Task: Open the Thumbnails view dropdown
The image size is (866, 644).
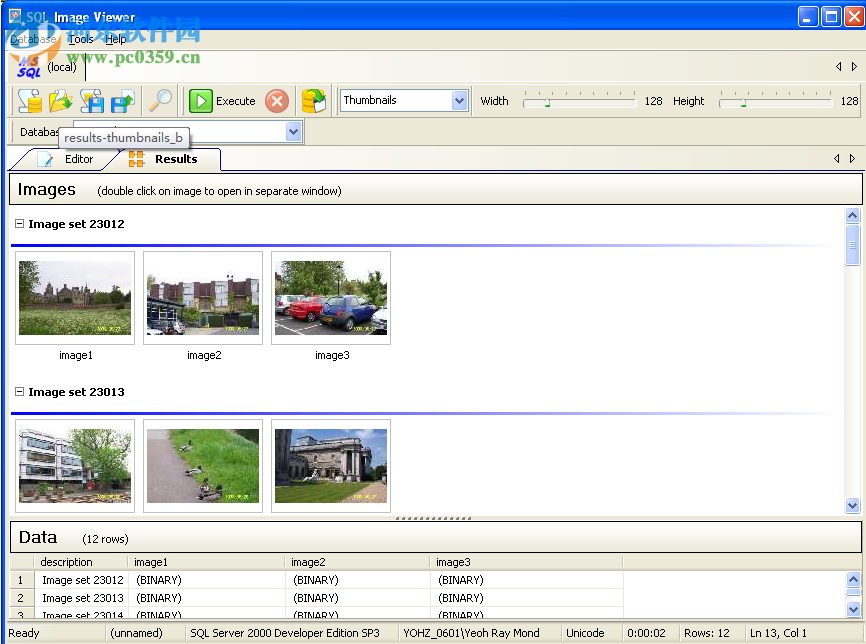Action: (459, 100)
